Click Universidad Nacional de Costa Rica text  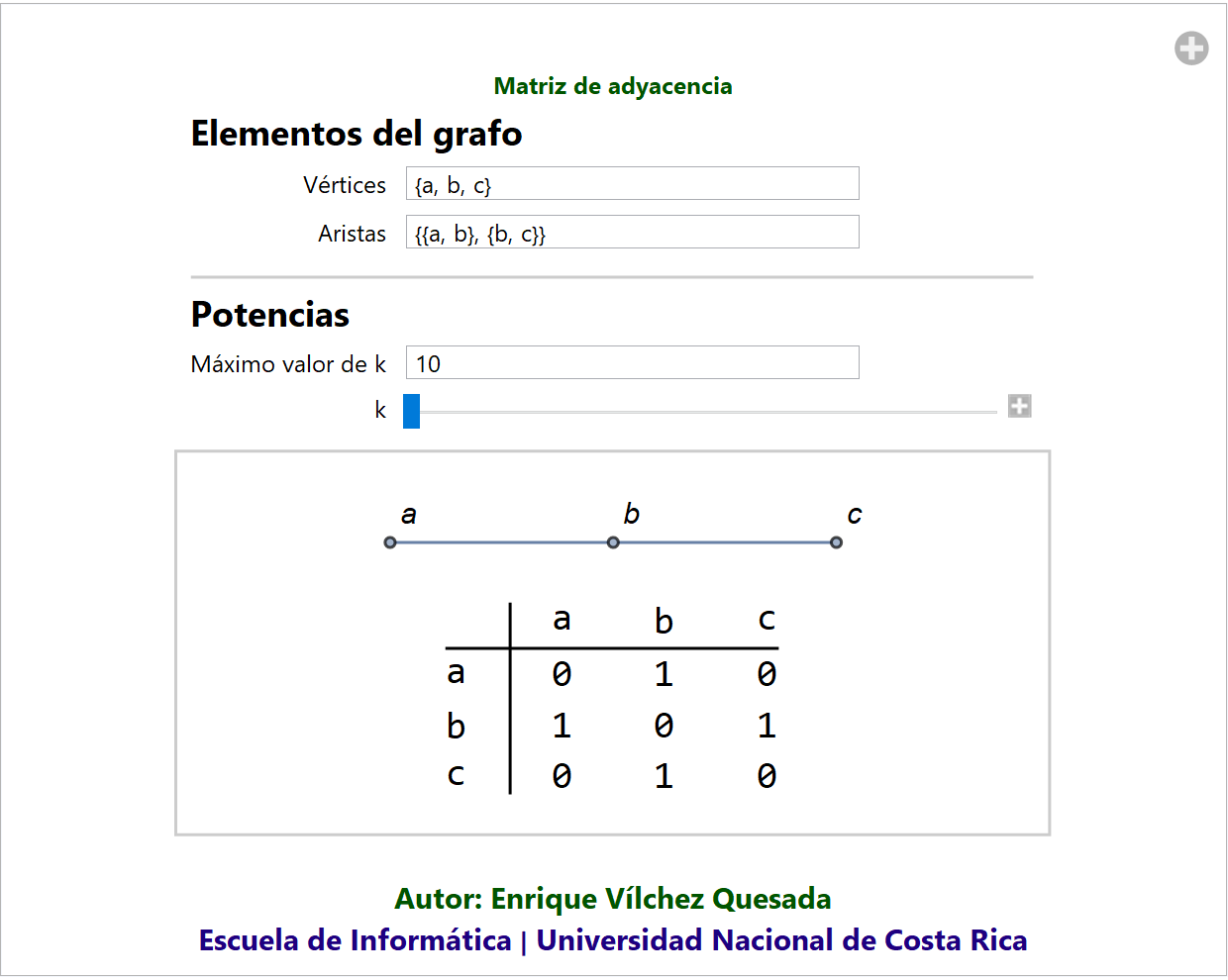click(x=781, y=940)
